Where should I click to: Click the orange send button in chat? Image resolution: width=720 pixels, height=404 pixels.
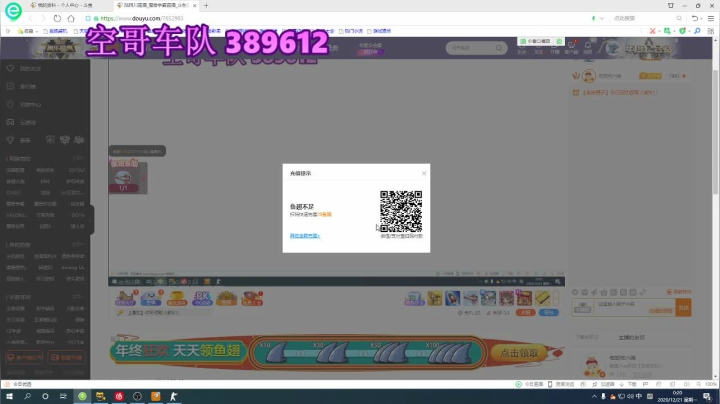683,308
